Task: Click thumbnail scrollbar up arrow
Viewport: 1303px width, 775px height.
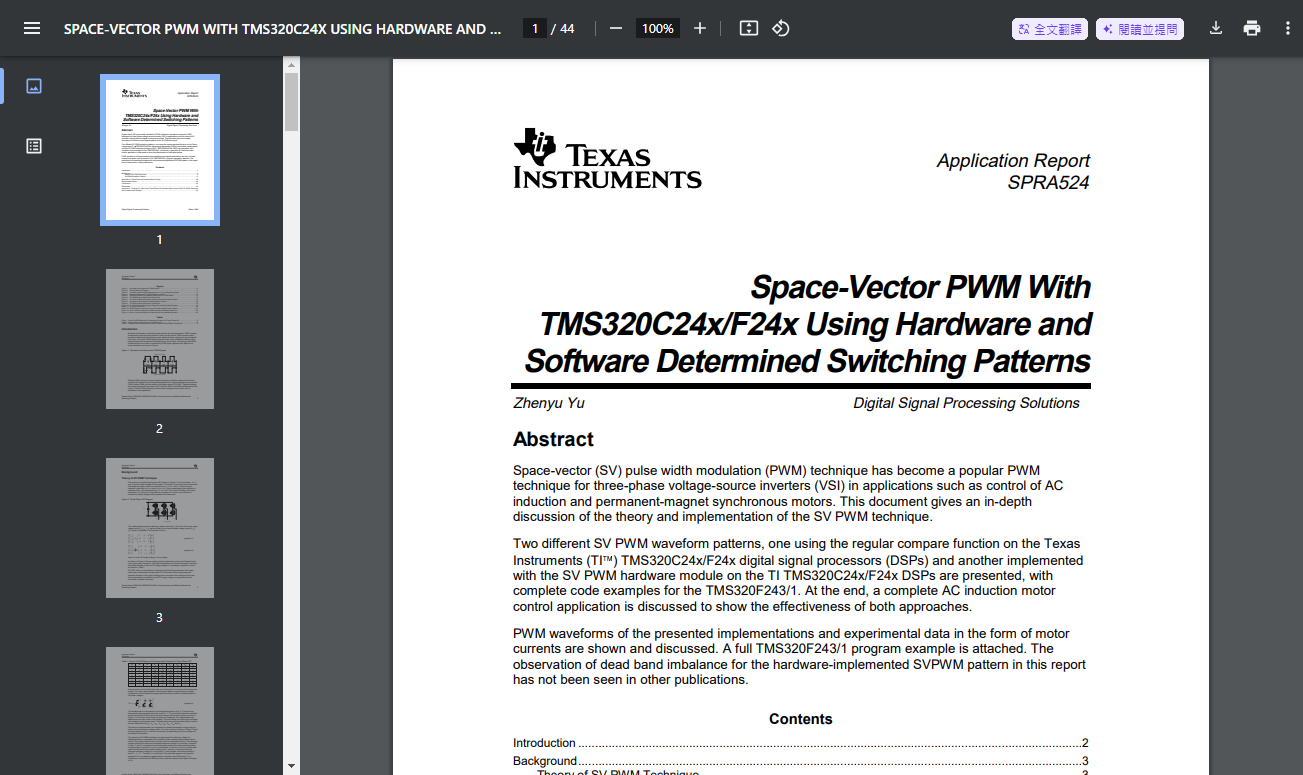Action: click(291, 66)
